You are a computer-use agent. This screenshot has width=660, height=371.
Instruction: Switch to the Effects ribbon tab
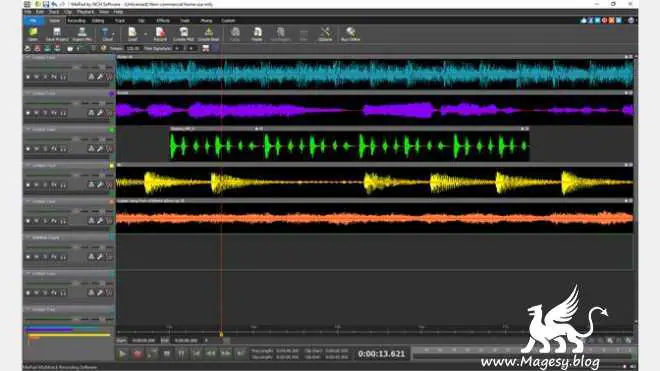(x=163, y=20)
